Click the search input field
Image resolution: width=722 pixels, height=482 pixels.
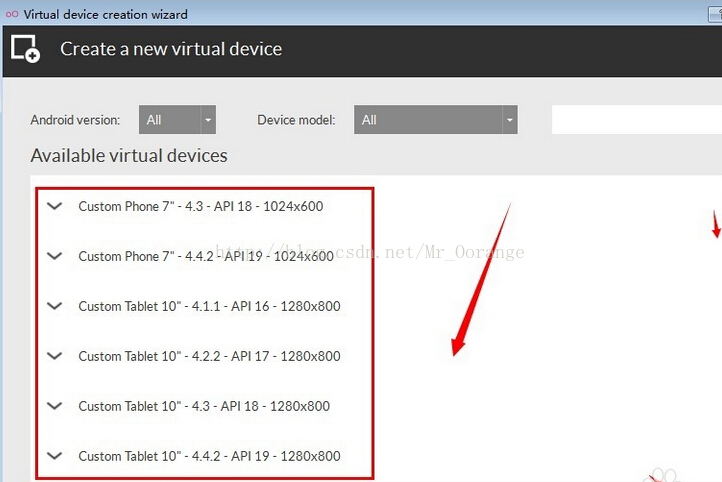click(x=637, y=120)
